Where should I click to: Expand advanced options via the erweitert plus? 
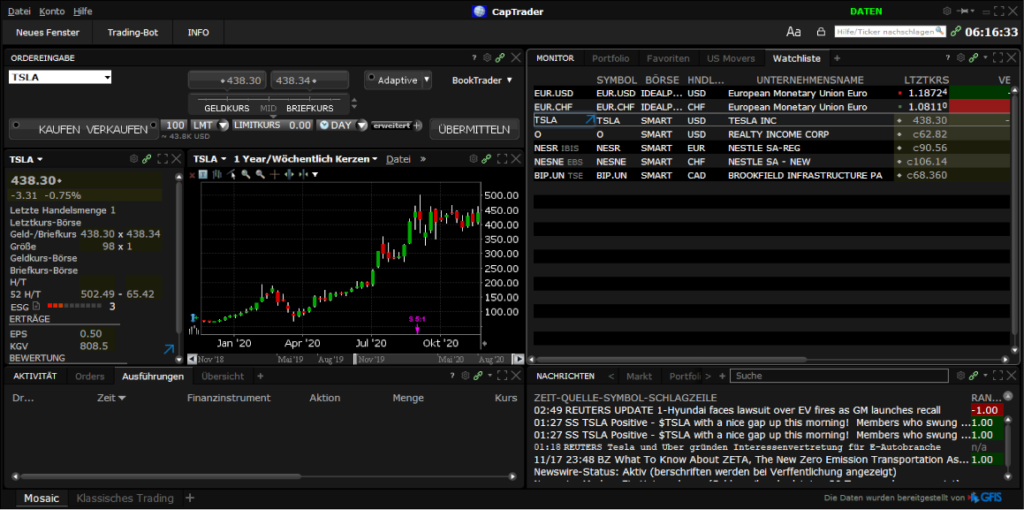(x=418, y=125)
